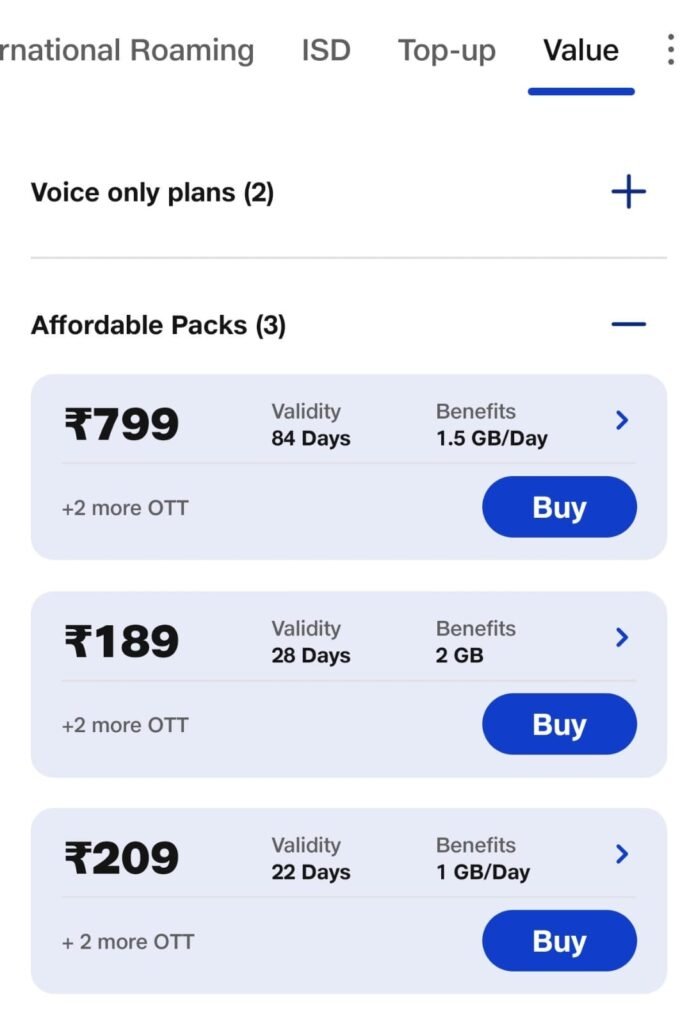The image size is (698, 1024).
Task: Tap the Voice only plans (2) heading
Action: (152, 192)
